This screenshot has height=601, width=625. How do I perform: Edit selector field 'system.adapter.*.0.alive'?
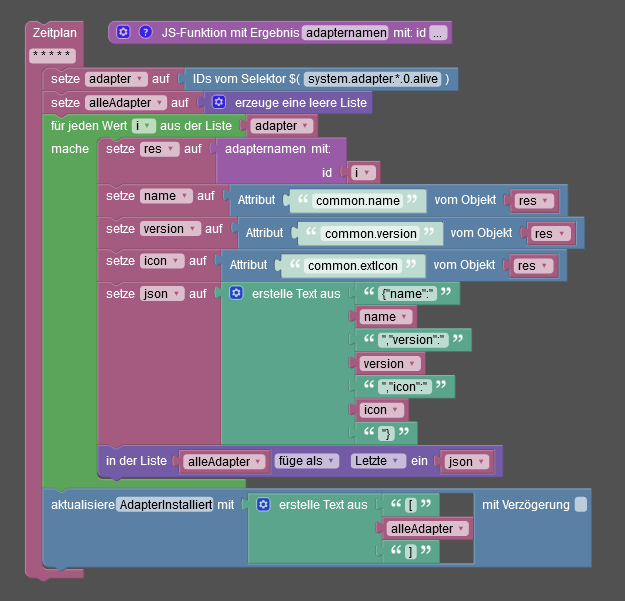click(373, 79)
